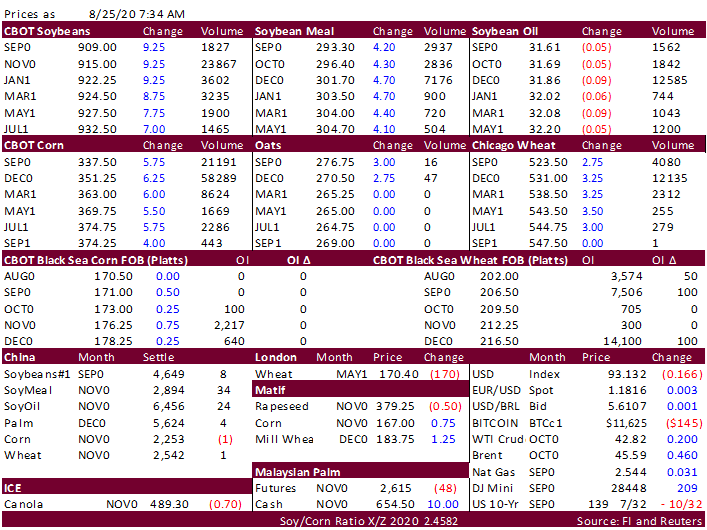Click the London section header
Viewport: 707px width, 530px height.
pyautogui.click(x=275, y=357)
